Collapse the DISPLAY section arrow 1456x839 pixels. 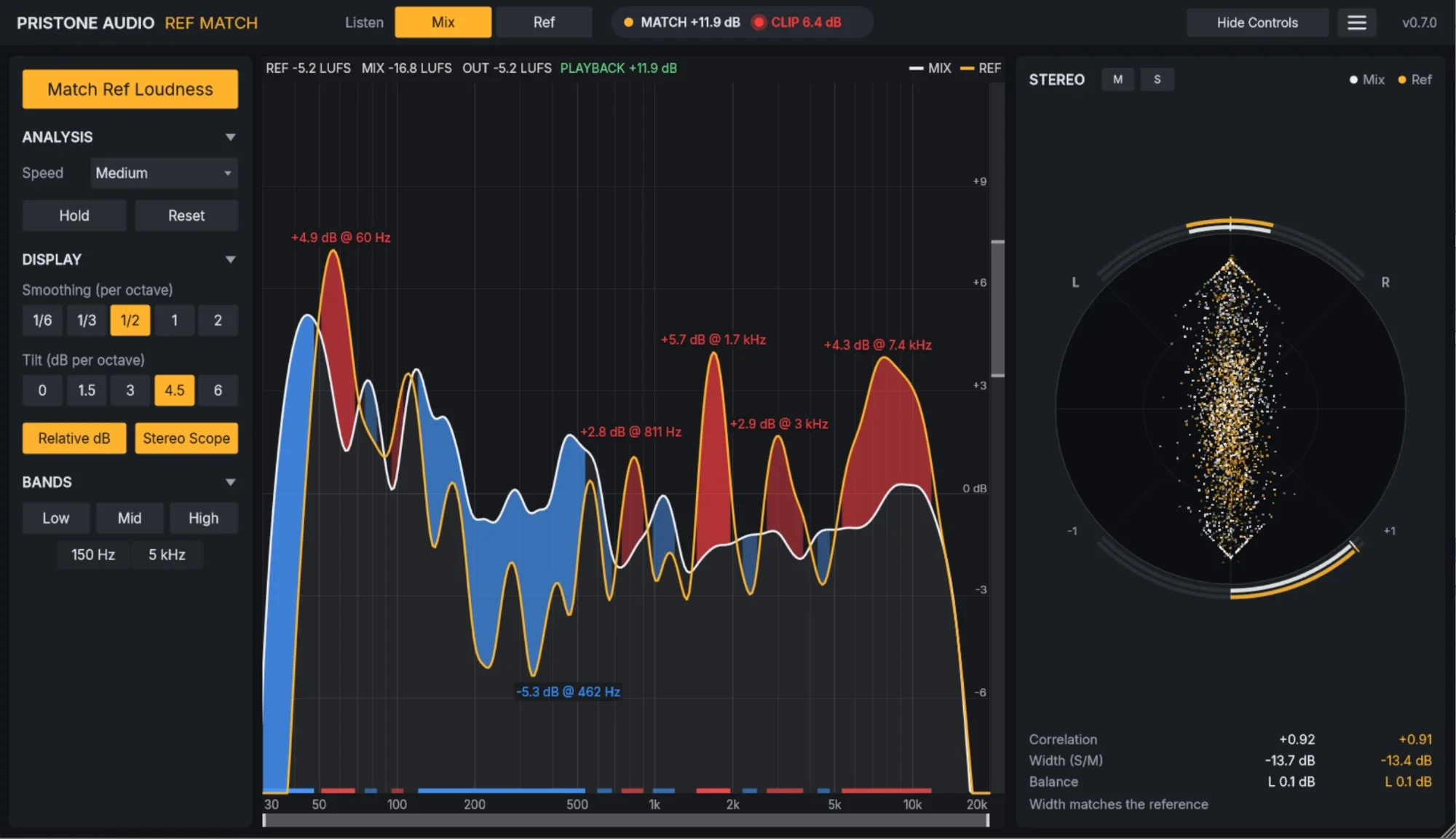230,259
